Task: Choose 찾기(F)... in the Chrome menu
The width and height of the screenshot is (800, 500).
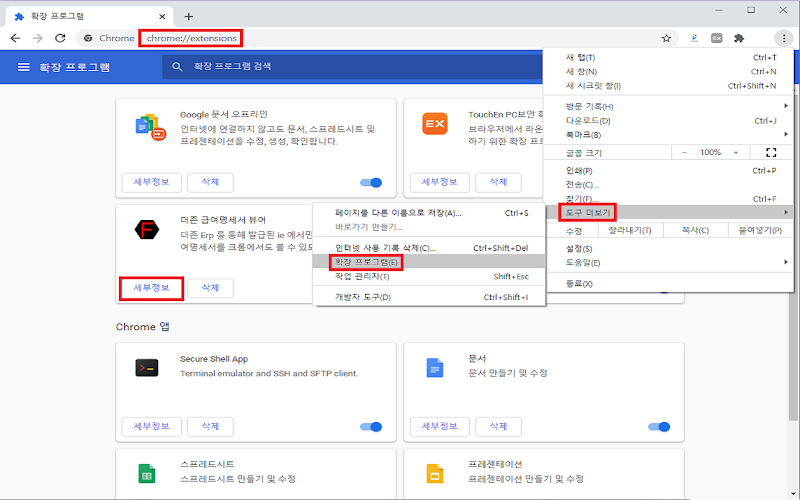Action: 668,198
